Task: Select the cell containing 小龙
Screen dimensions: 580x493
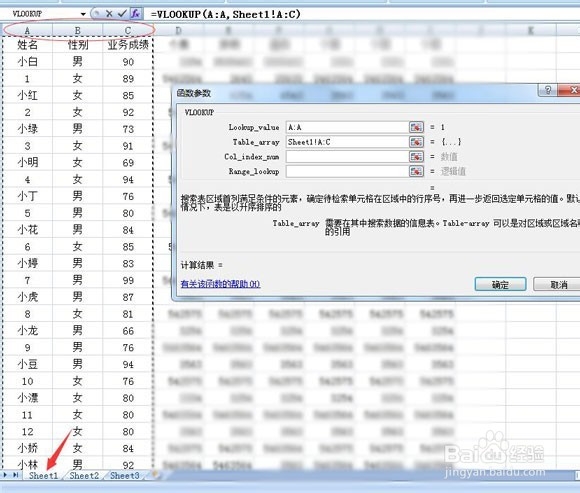Action: (27, 331)
